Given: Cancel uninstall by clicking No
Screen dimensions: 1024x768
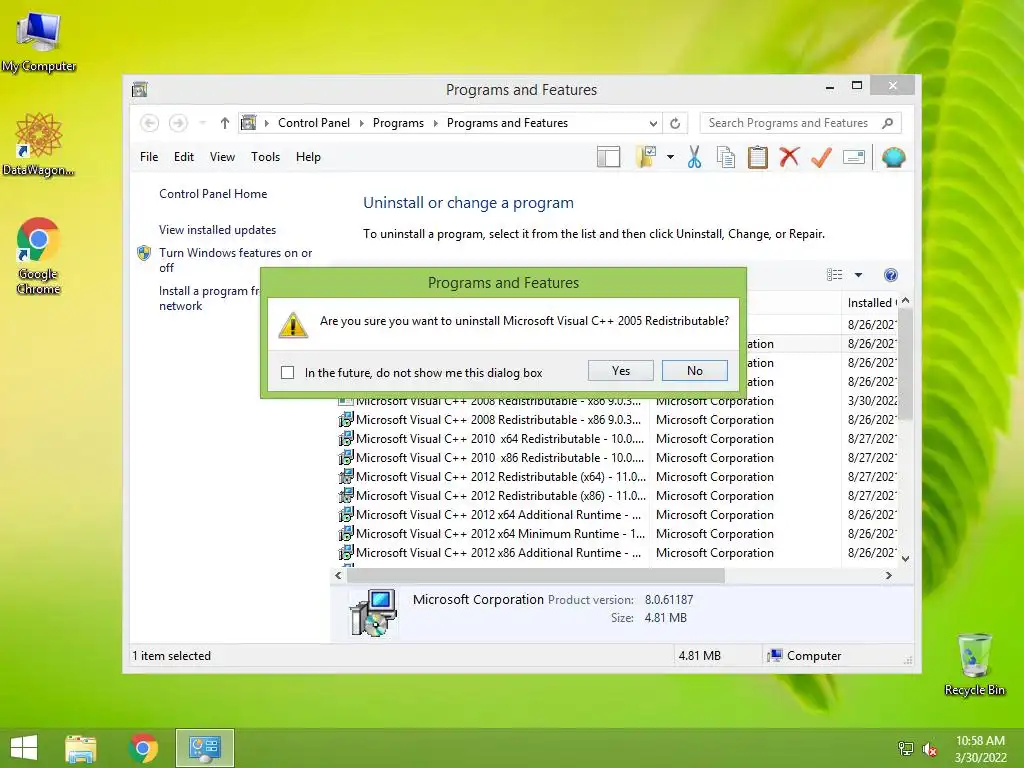Looking at the screenshot, I should coord(694,371).
